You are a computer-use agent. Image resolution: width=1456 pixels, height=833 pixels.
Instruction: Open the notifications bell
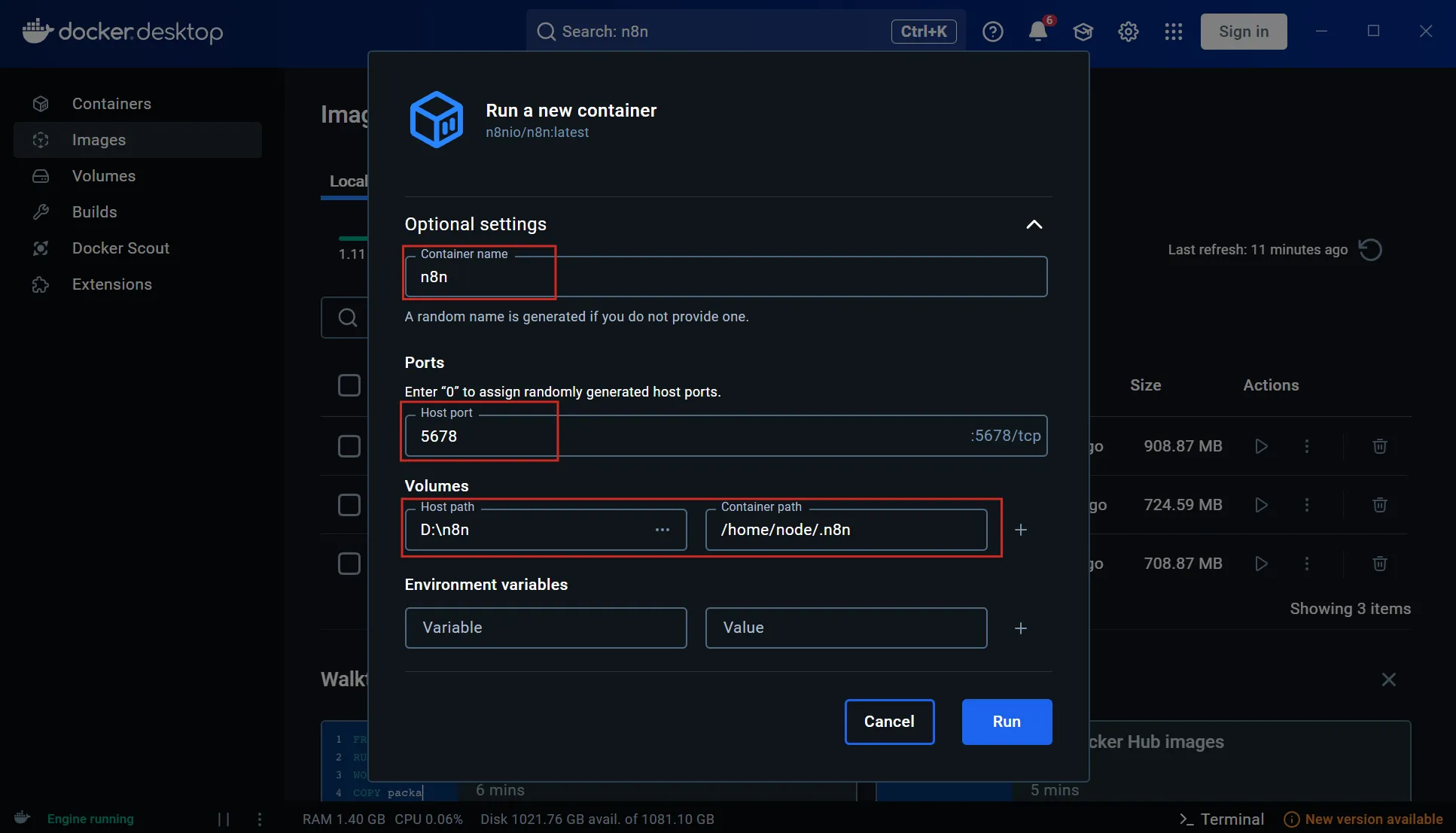(1037, 32)
